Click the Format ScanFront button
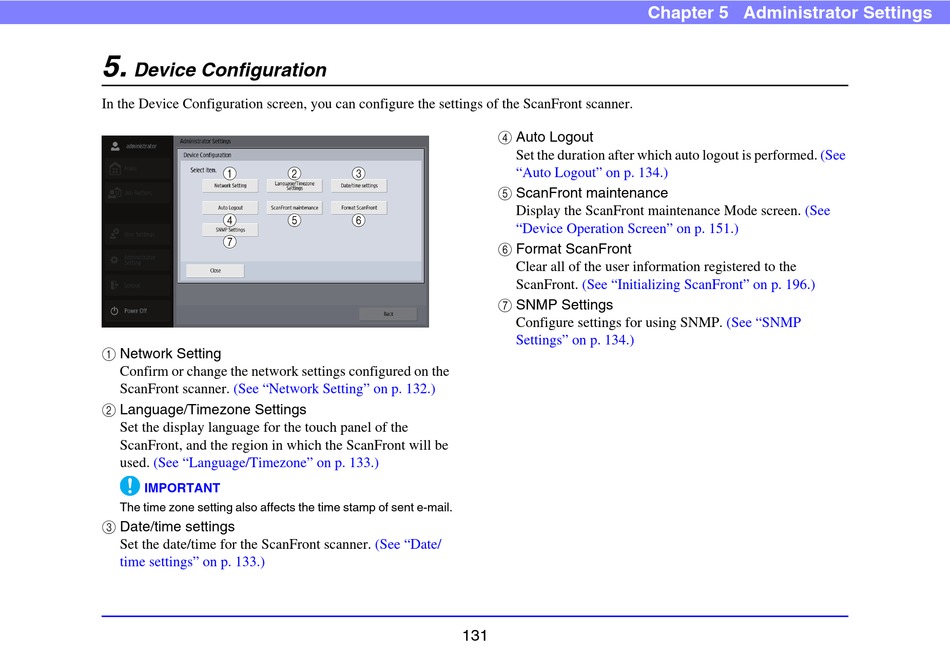The width and height of the screenshot is (950, 671). tap(359, 208)
